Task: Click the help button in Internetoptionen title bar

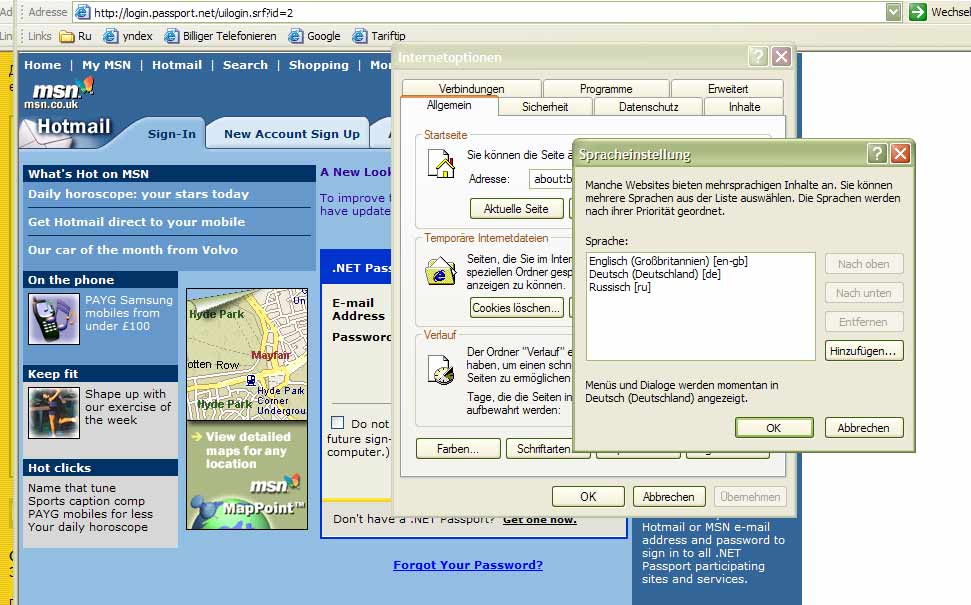Action: (758, 56)
